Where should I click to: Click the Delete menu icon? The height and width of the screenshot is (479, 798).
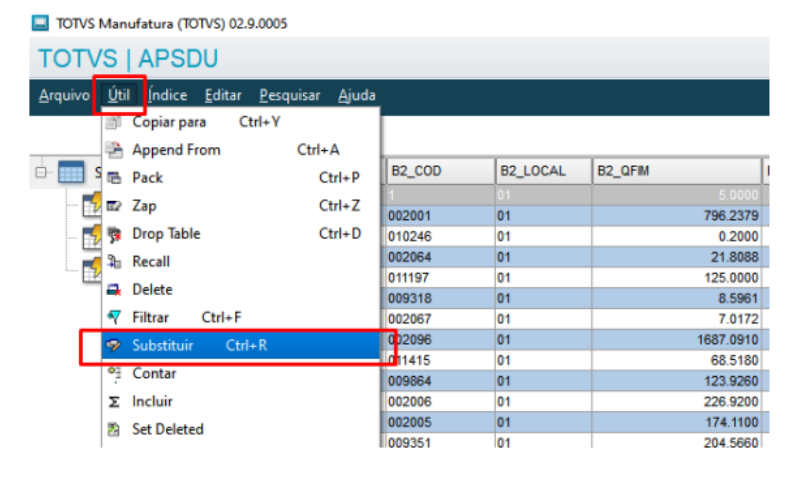click(114, 290)
